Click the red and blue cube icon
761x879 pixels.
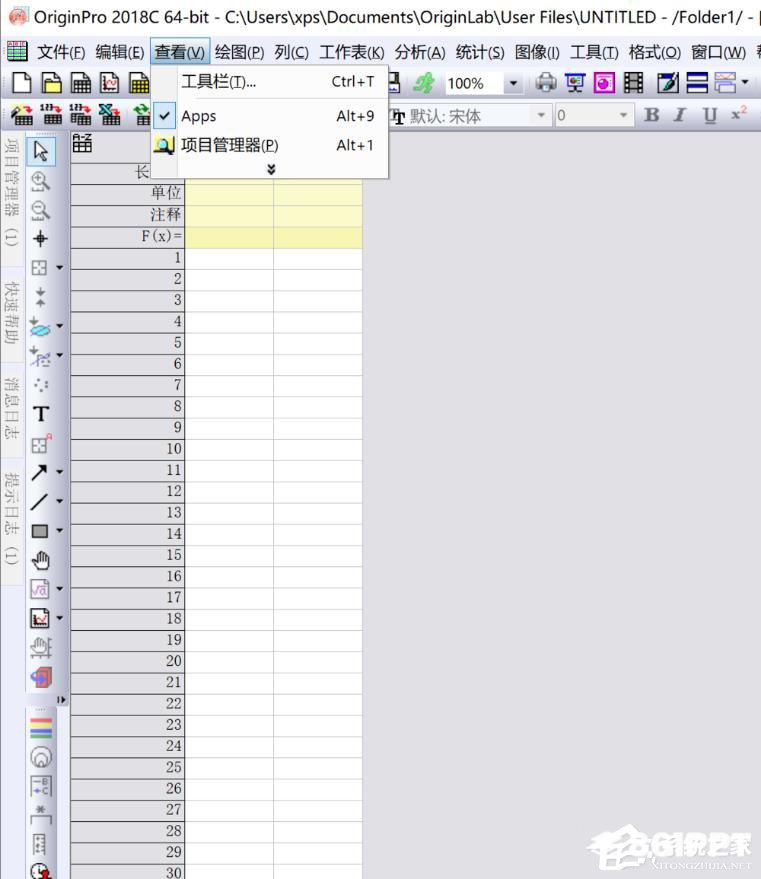pyautogui.click(x=41, y=677)
